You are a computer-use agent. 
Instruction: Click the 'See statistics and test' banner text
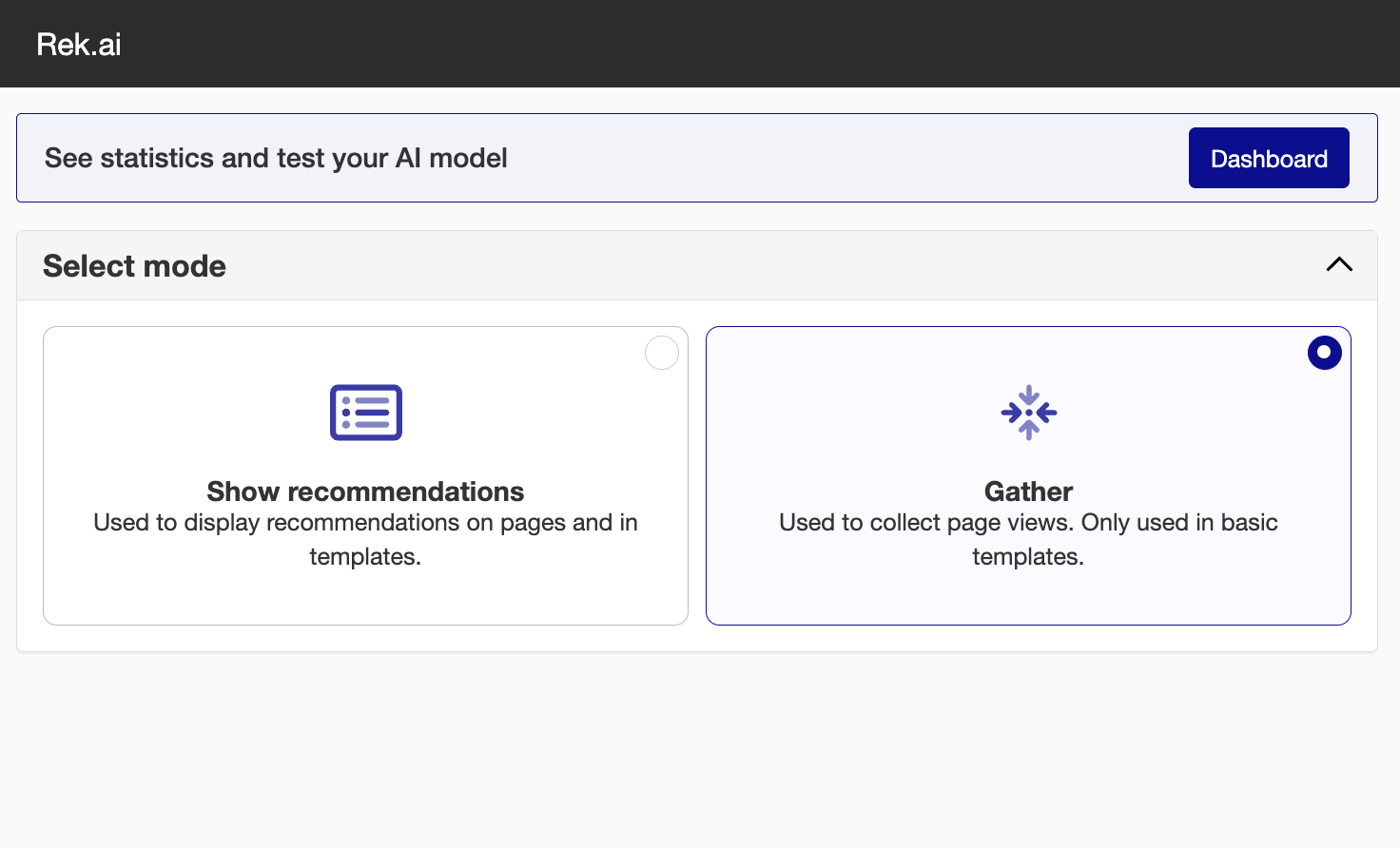276,158
